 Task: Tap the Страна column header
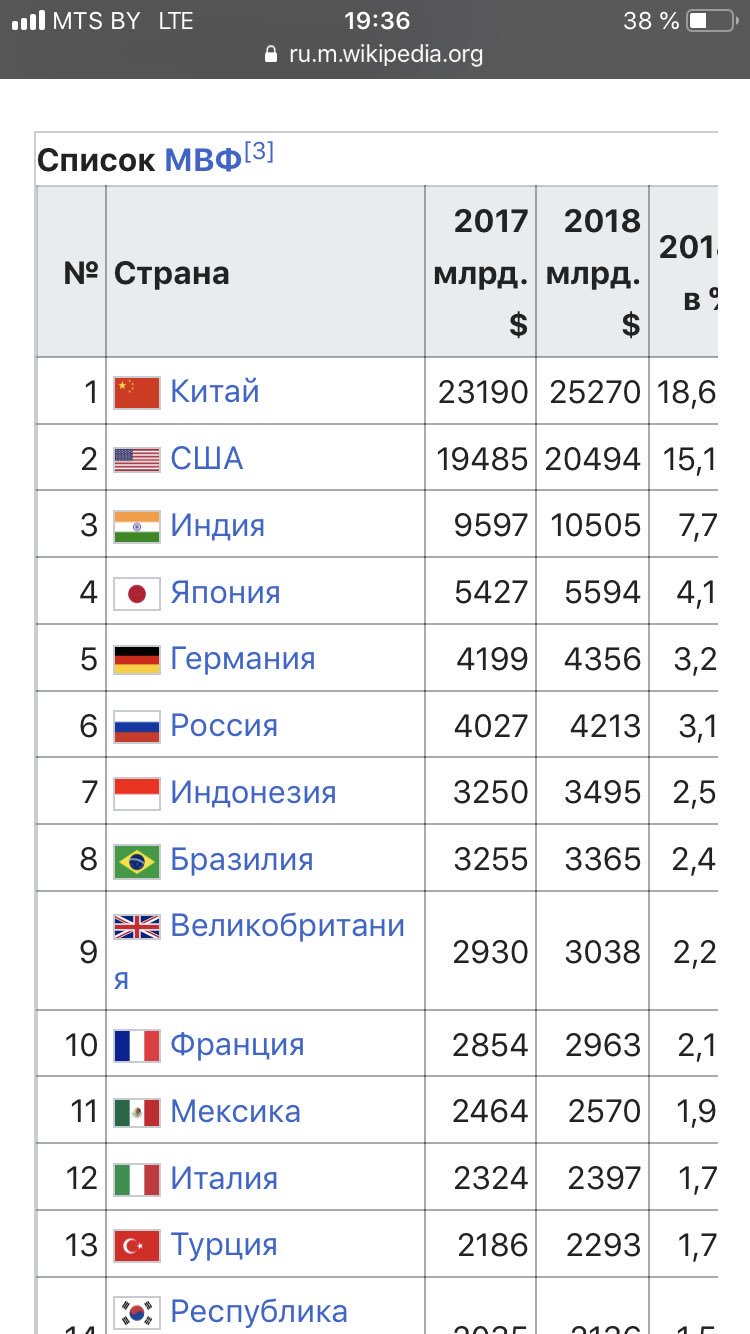[x=172, y=273]
